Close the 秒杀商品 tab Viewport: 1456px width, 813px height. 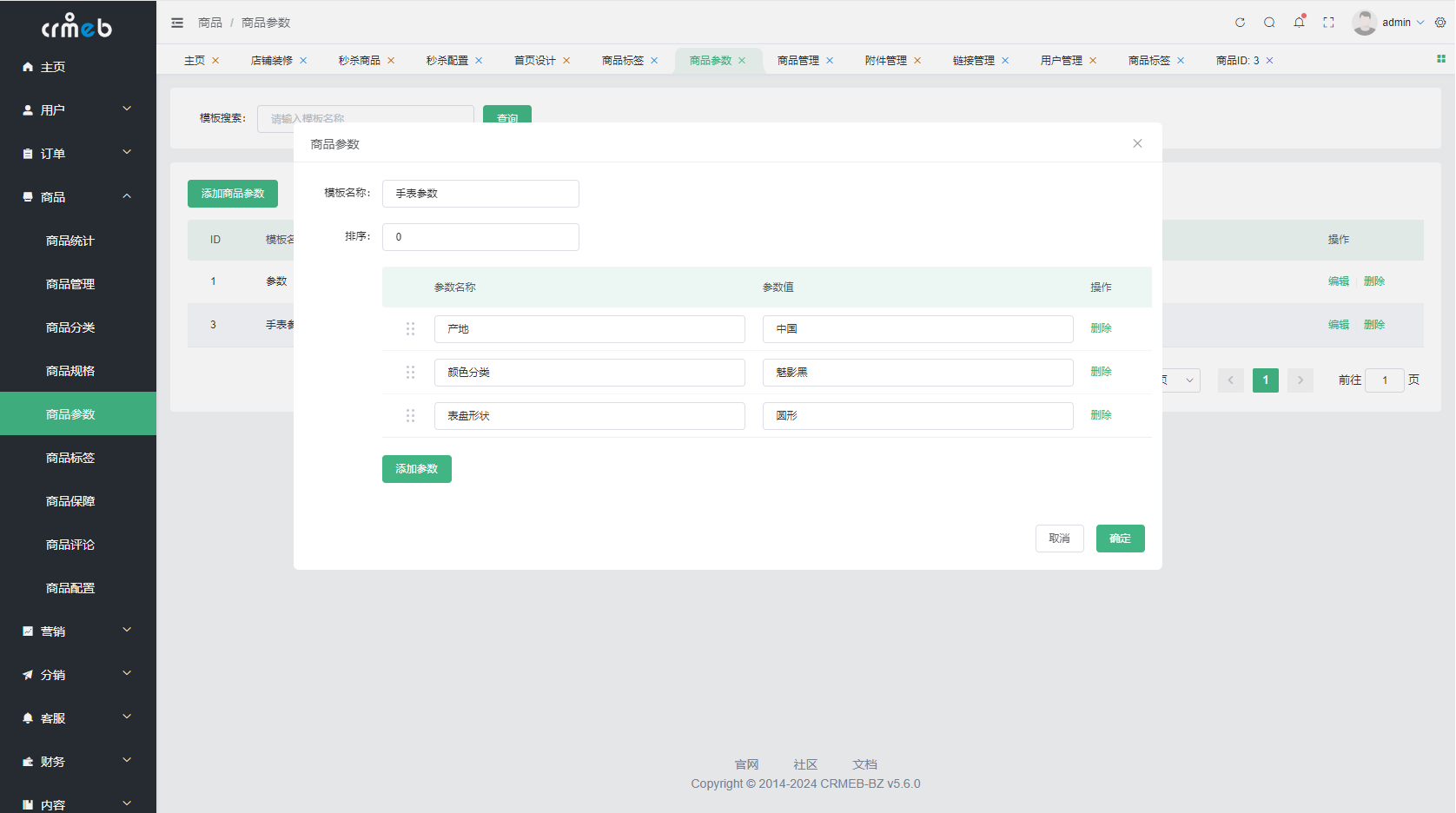click(x=391, y=61)
